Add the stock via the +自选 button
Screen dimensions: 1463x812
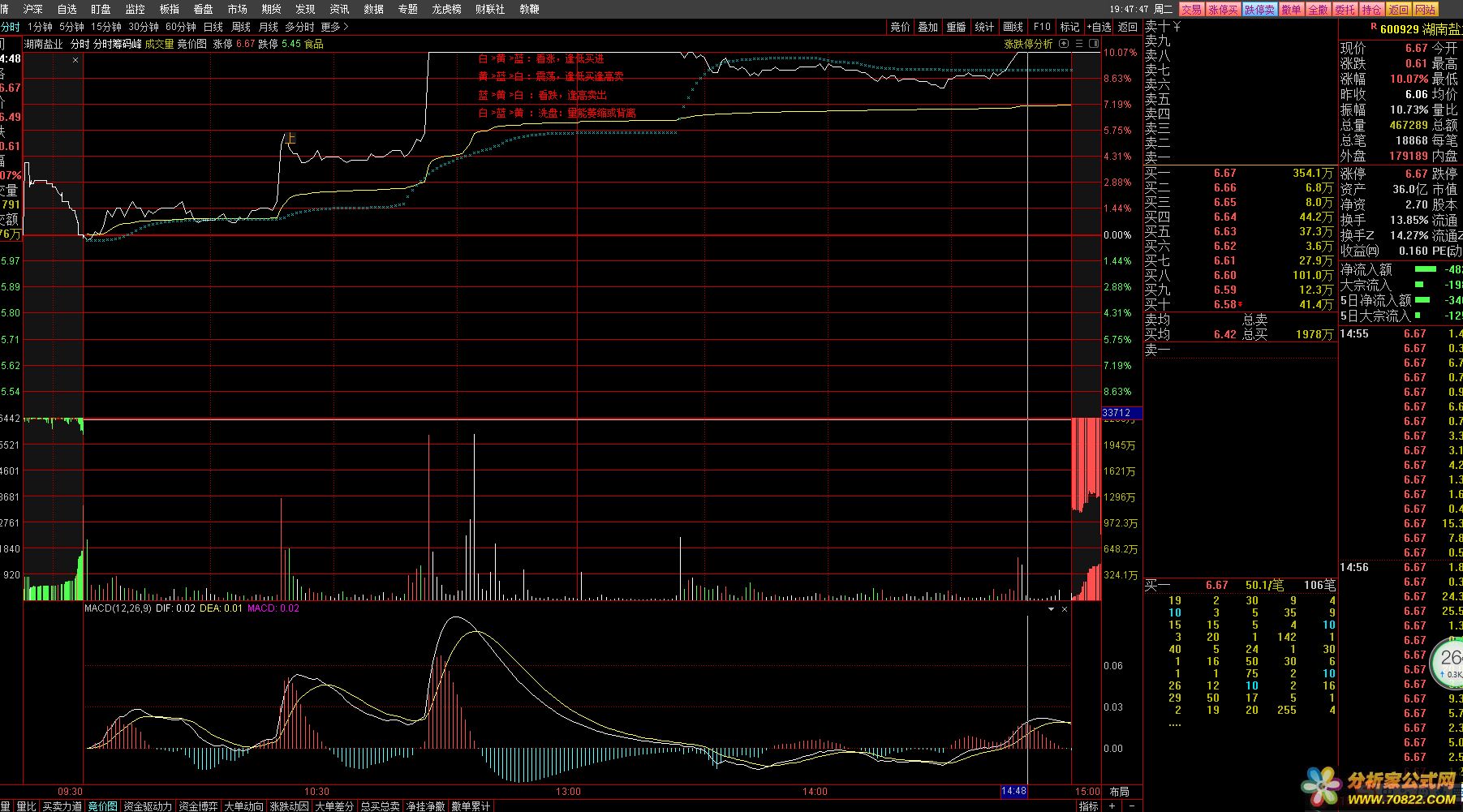coord(1099,27)
